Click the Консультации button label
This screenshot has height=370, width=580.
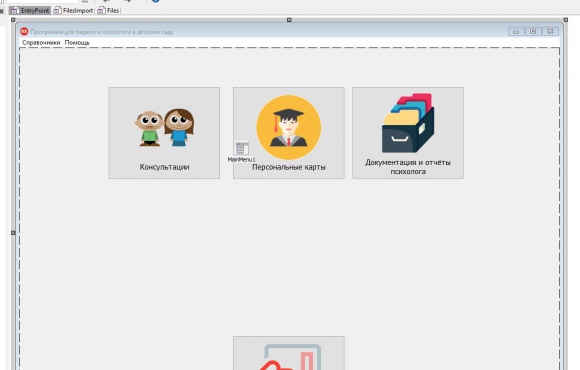tap(164, 167)
